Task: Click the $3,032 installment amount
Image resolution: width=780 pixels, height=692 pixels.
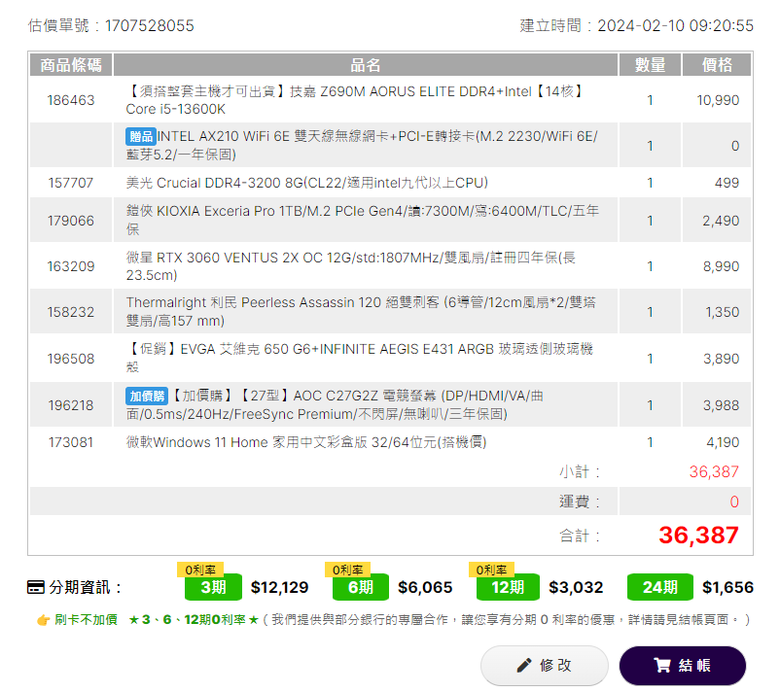Action: click(x=576, y=588)
